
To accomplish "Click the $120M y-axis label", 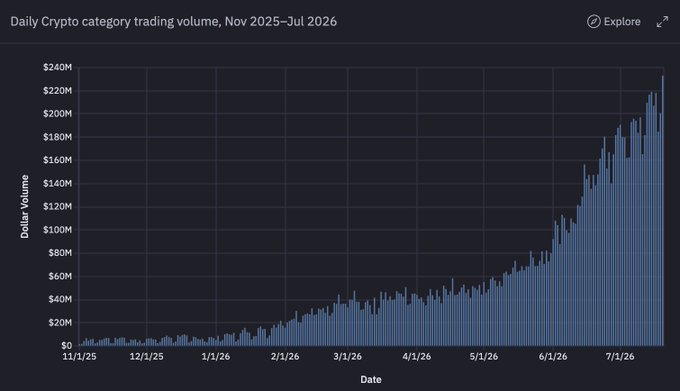I will [58, 206].
